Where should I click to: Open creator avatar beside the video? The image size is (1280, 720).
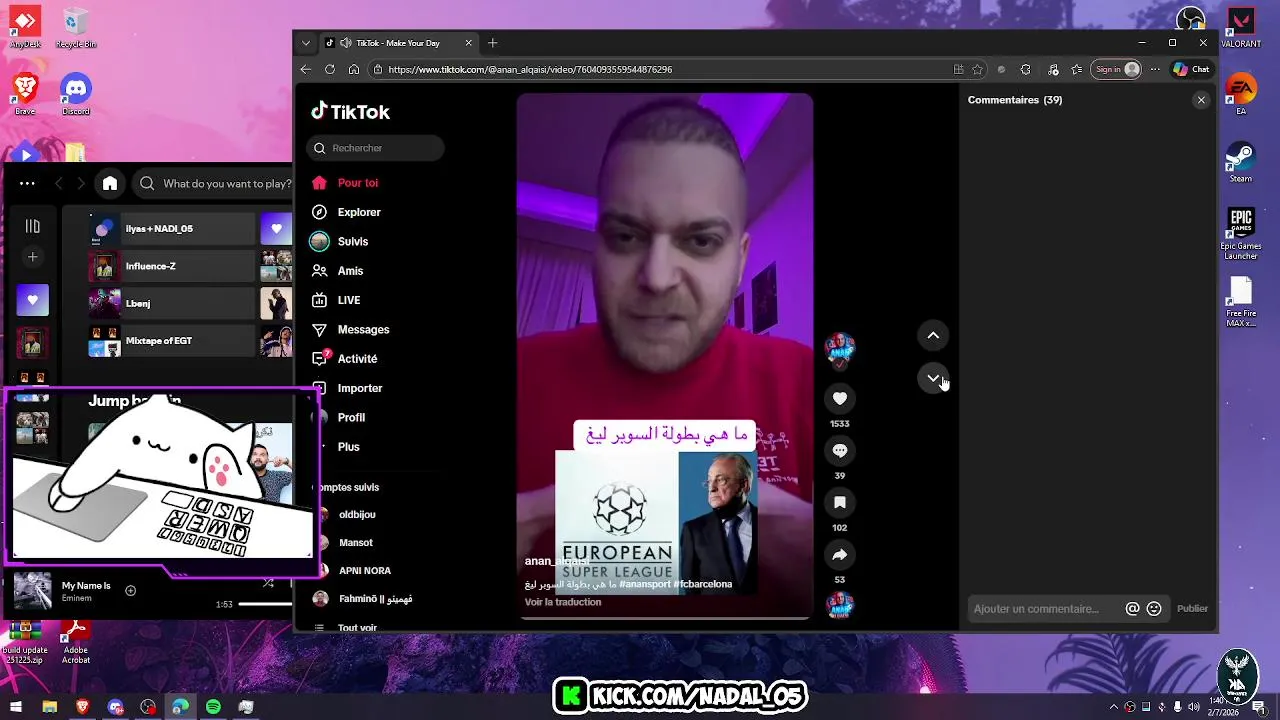(840, 349)
